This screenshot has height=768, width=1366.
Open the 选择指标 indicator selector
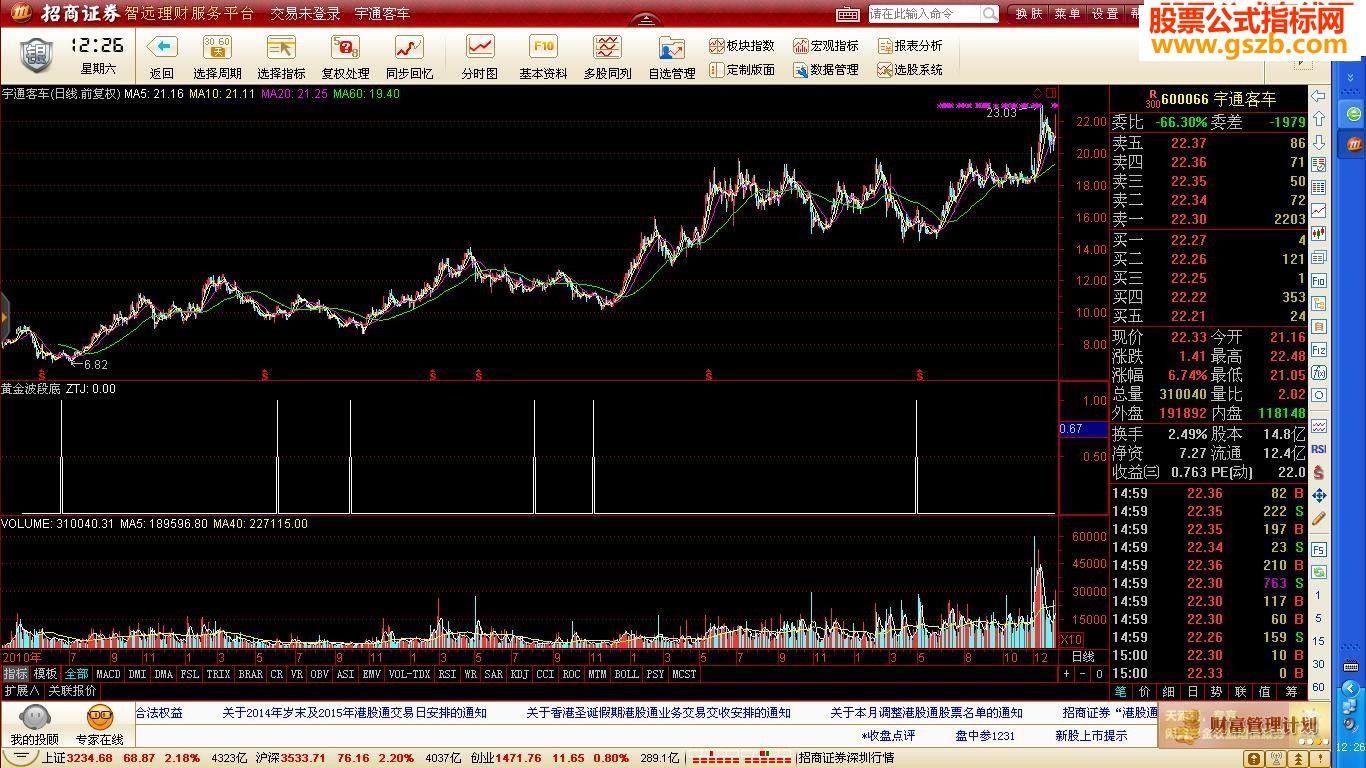281,56
